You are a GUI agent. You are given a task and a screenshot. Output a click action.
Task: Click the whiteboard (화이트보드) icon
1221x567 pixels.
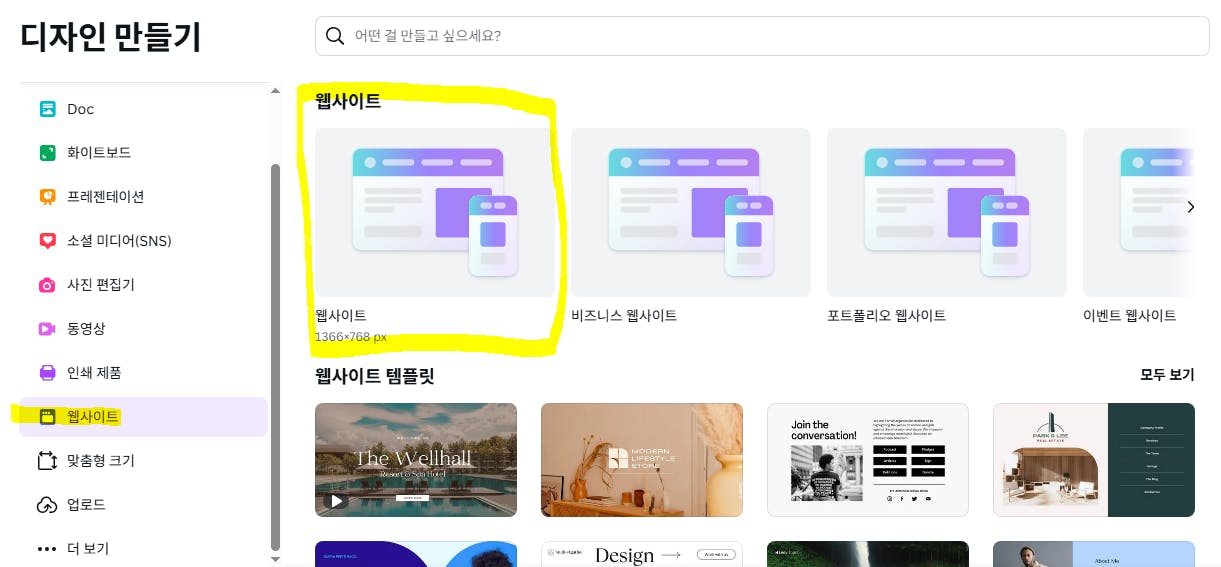tap(47, 153)
